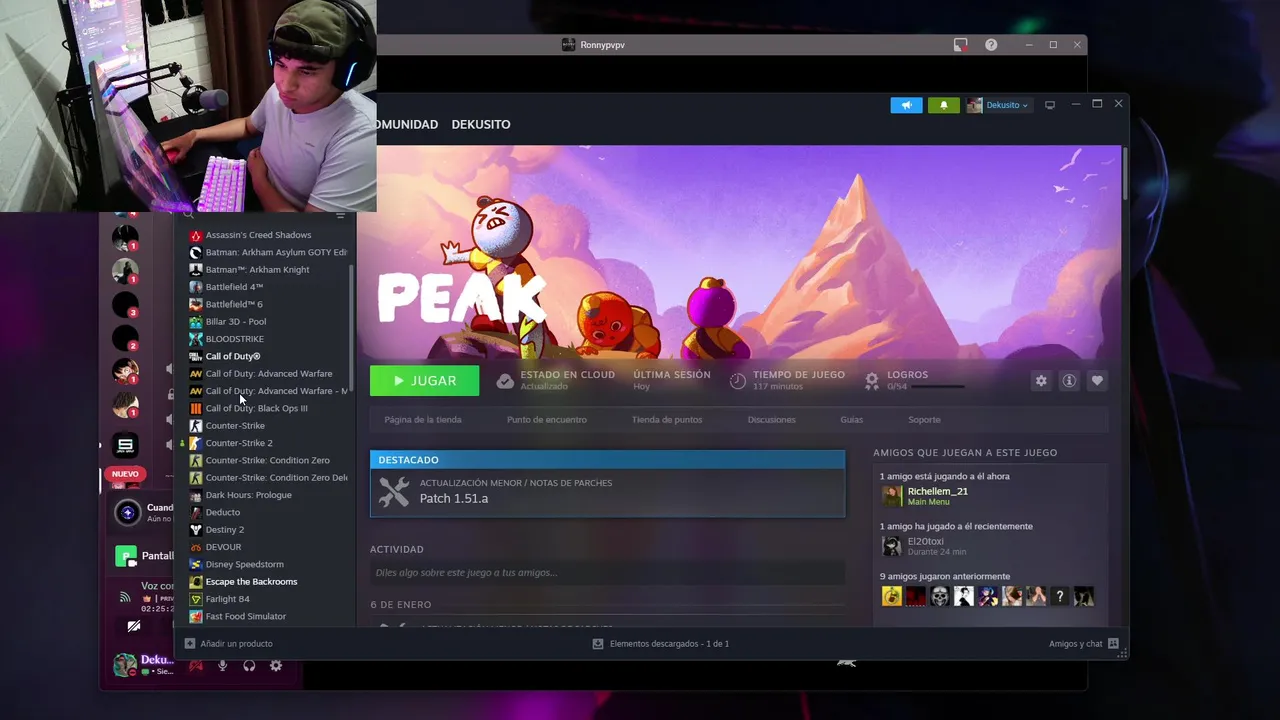Open Elementos descargados downloads status

[x=661, y=644]
